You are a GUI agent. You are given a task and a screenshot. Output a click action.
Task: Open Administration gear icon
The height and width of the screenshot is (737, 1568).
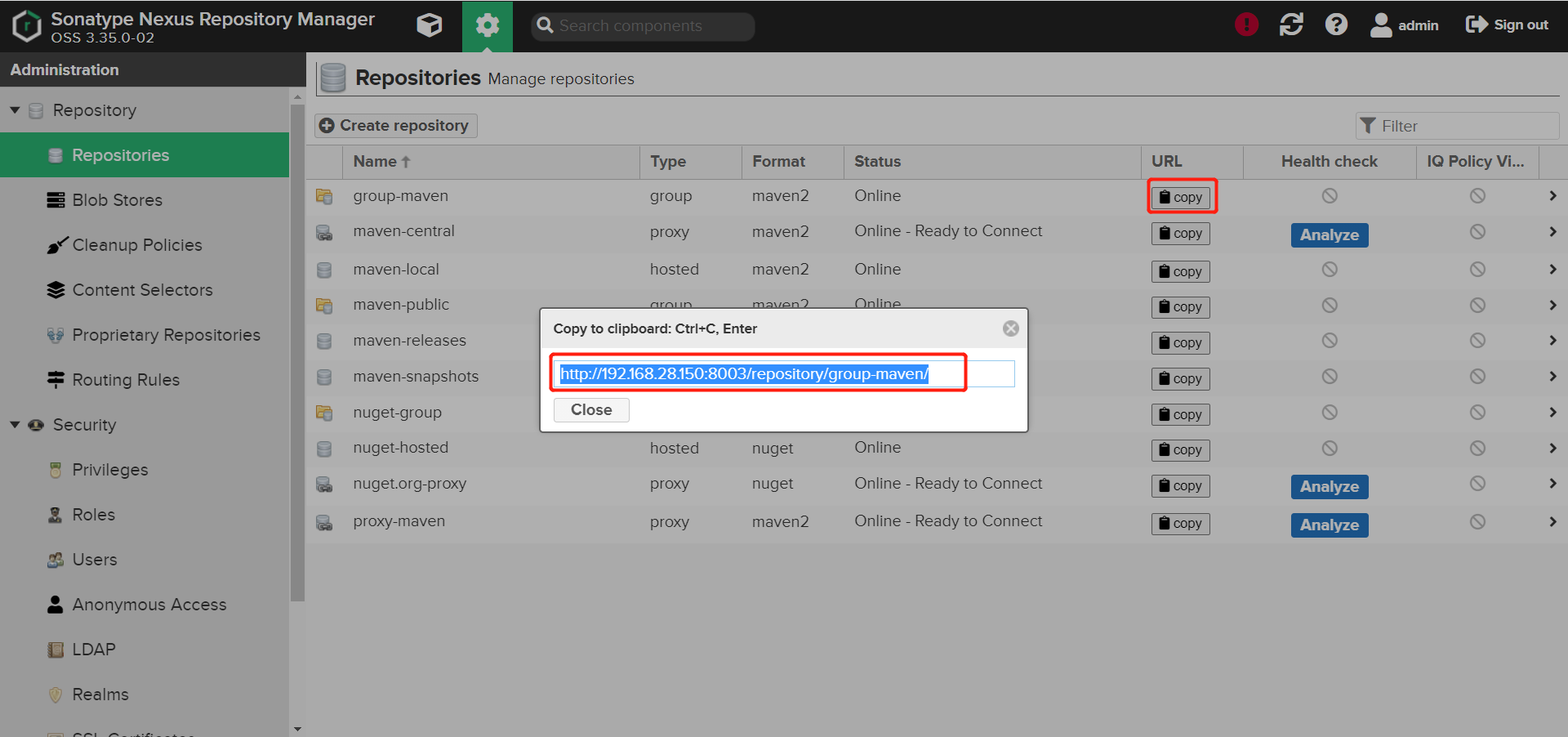click(488, 26)
